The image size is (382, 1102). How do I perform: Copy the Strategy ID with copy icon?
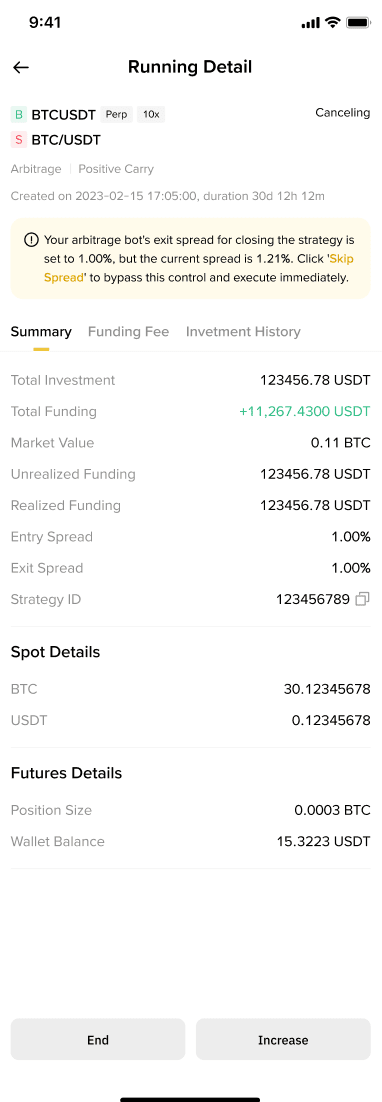(362, 599)
